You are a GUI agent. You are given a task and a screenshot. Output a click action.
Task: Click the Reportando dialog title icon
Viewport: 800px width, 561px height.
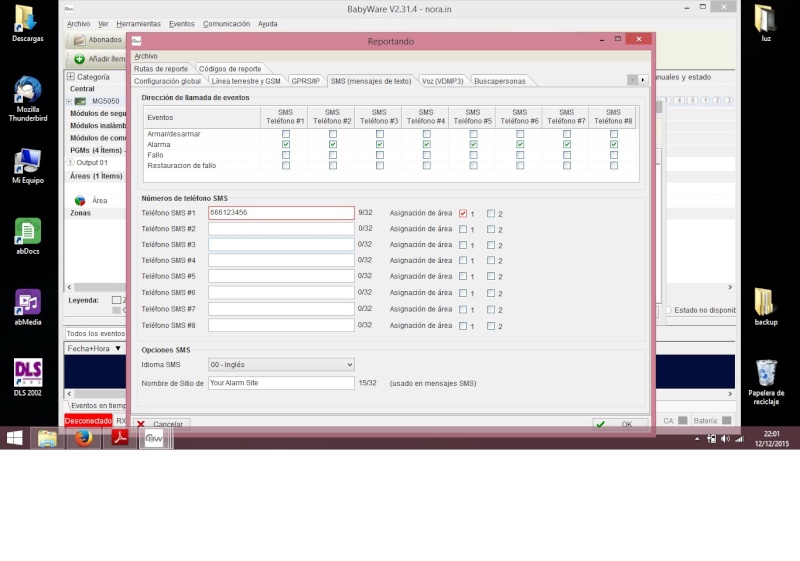(136, 41)
